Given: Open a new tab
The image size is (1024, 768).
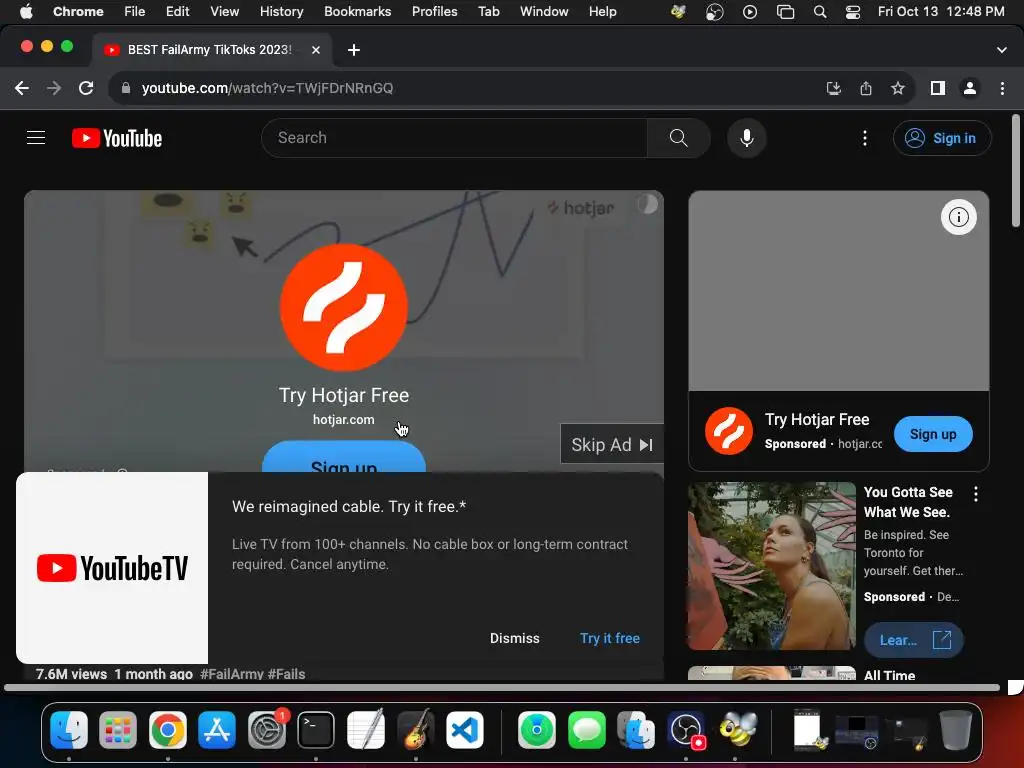Looking at the screenshot, I should pyautogui.click(x=354, y=50).
